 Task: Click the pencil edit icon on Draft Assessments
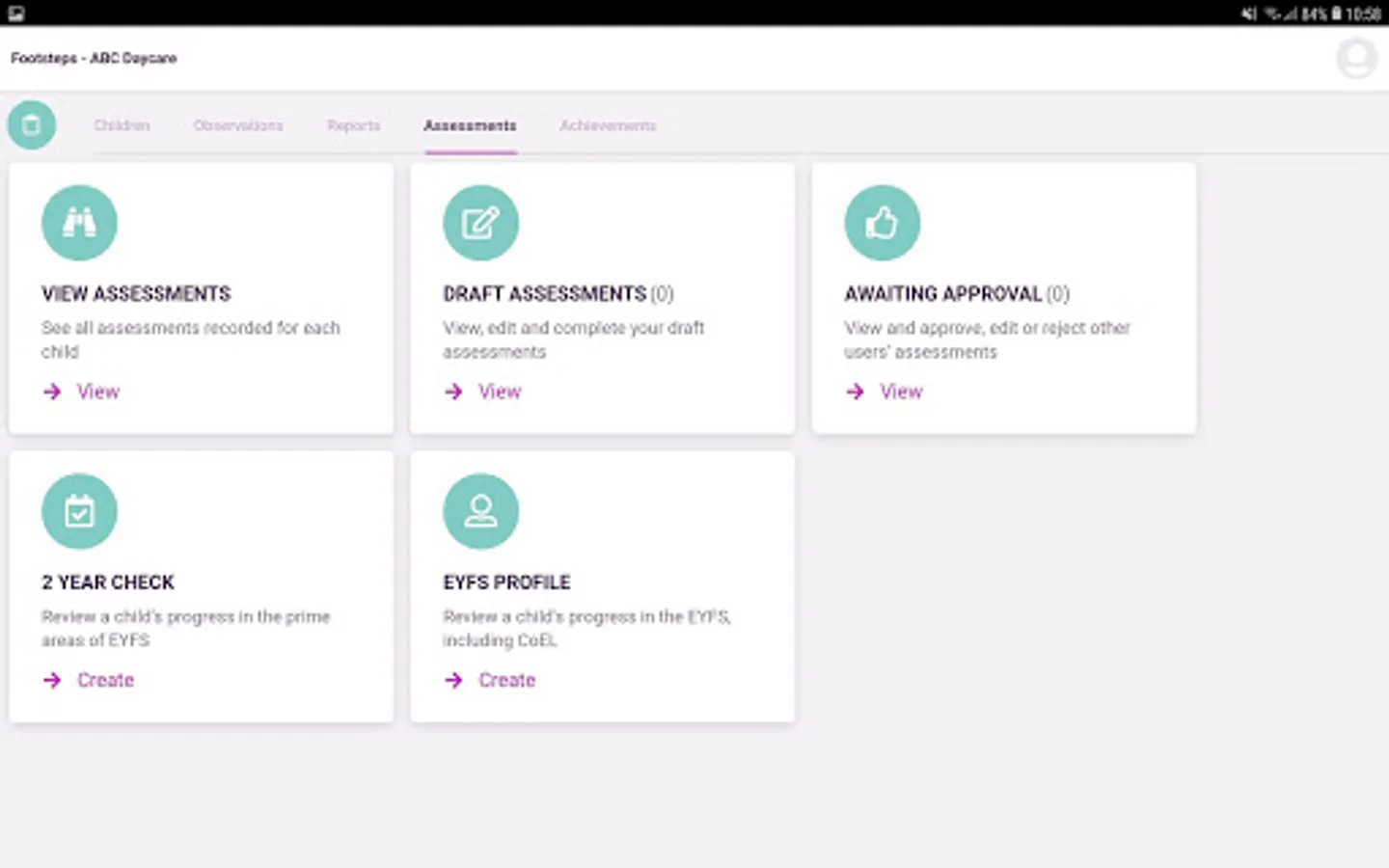[480, 223]
